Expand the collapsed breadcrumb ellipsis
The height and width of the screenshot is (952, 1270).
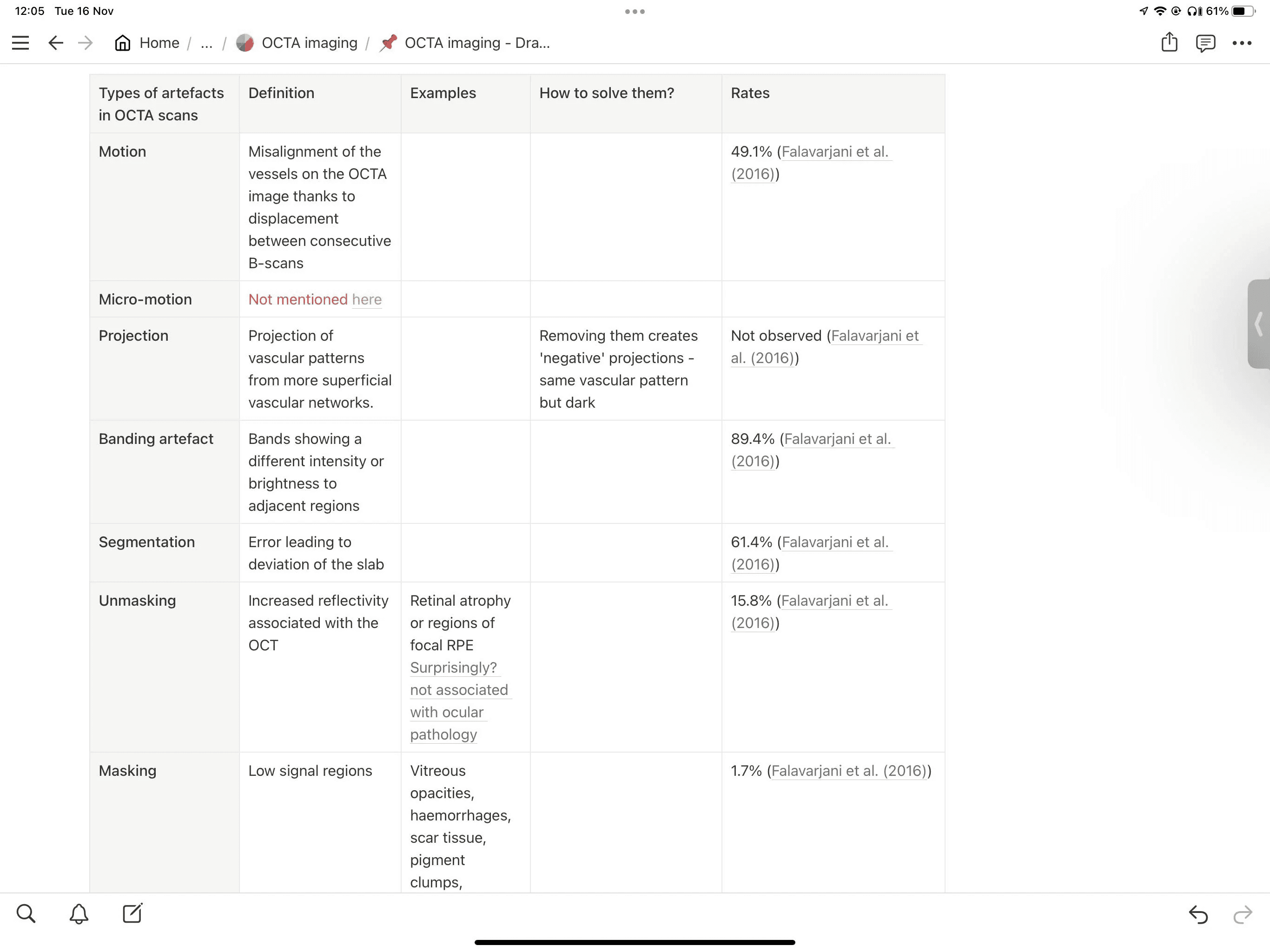(x=207, y=43)
